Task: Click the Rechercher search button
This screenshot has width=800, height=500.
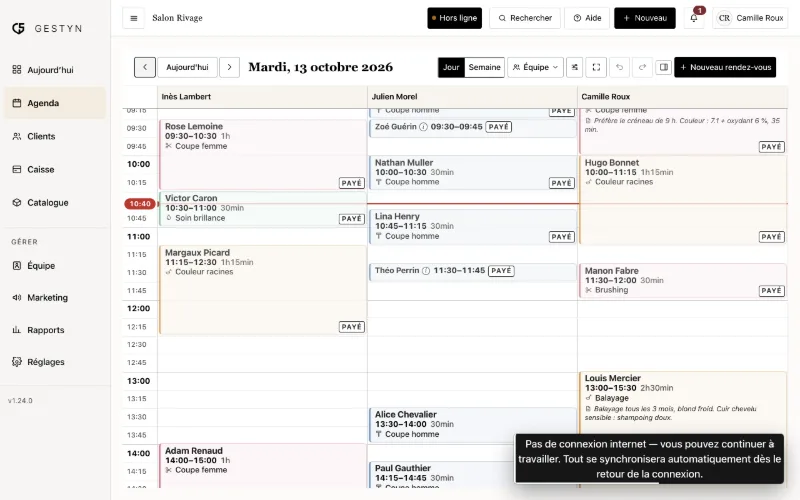Action: pos(525,18)
